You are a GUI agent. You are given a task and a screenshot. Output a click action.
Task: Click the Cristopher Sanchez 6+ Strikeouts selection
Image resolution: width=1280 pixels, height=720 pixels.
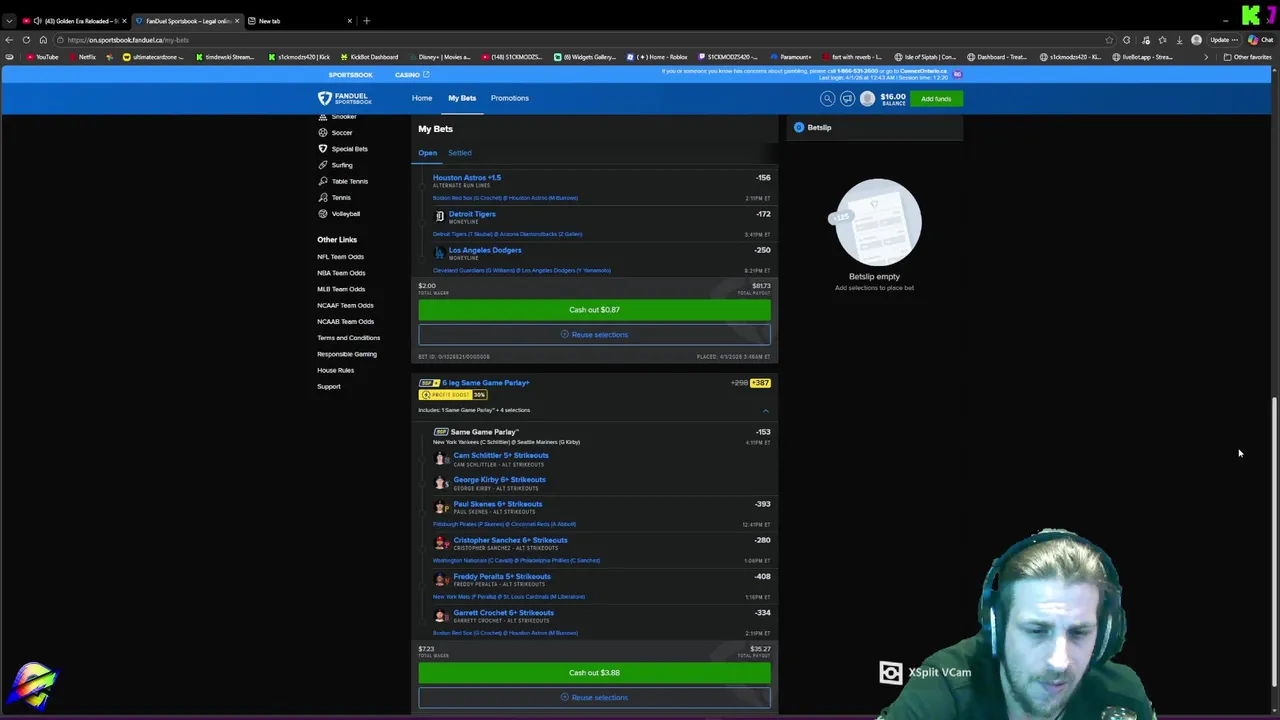[x=510, y=540]
